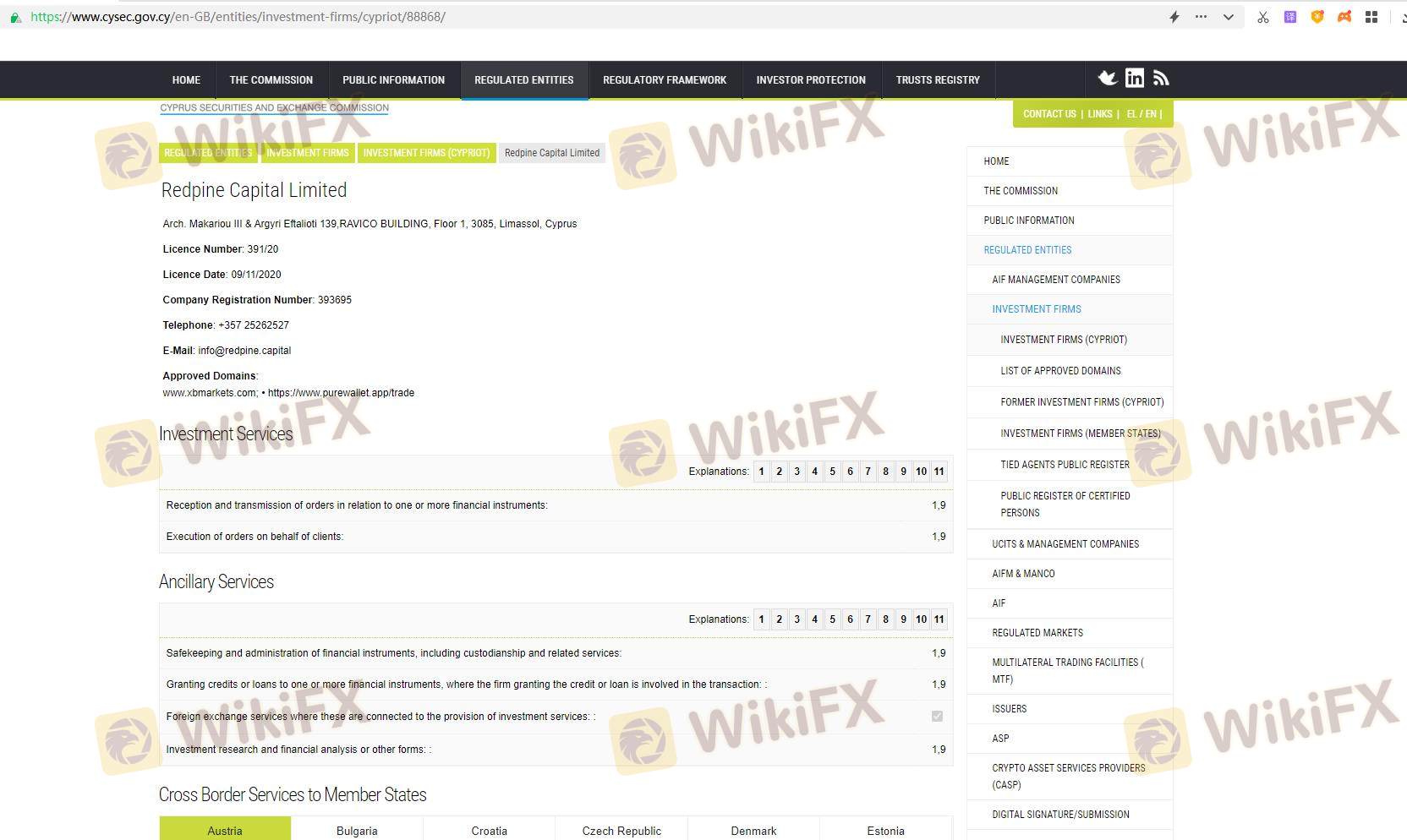This screenshot has width=1407, height=840.
Task: Click THE COMMISSION in the right sidebar
Action: (1070, 191)
